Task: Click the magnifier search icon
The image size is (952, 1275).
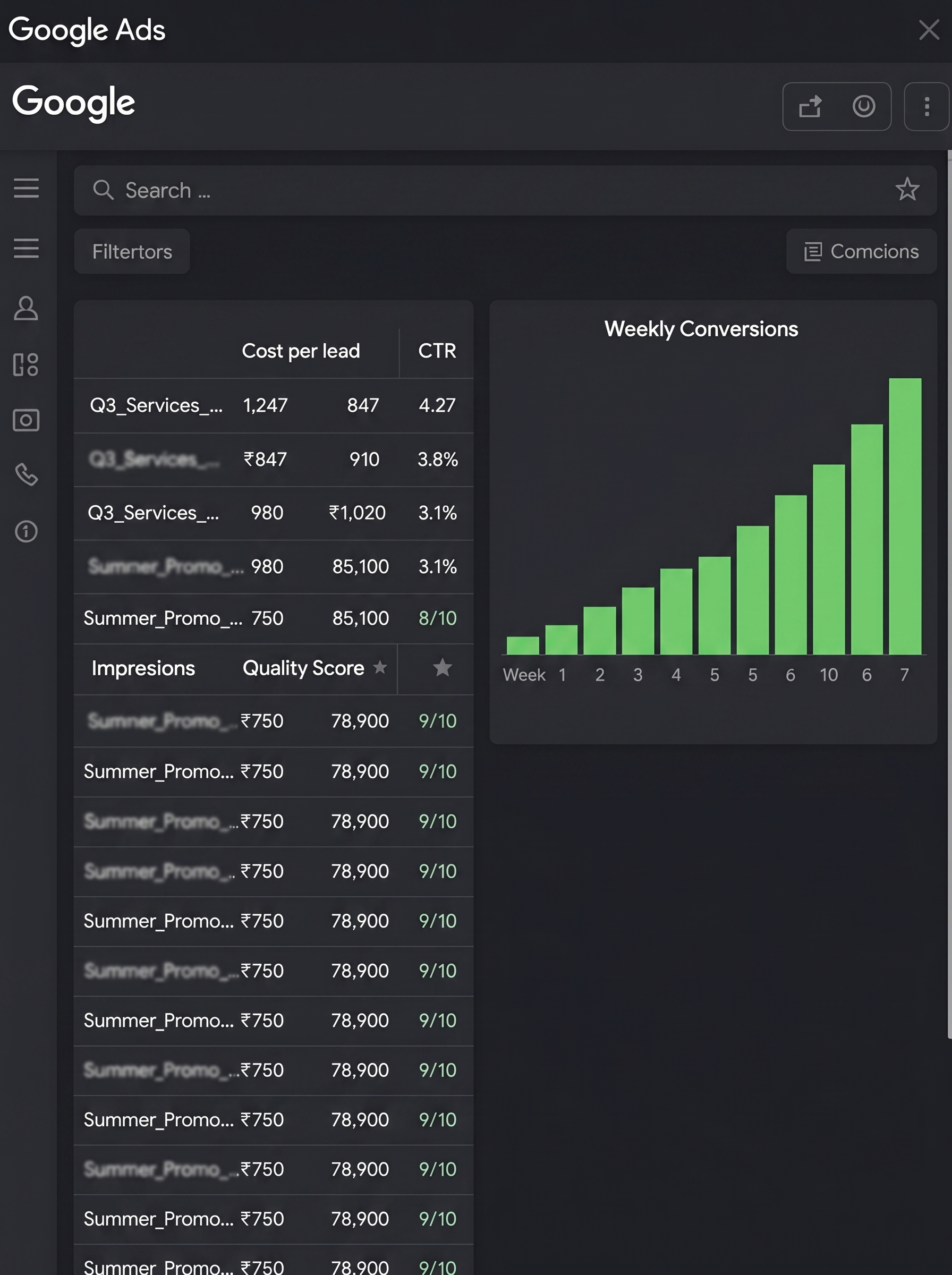Action: pyautogui.click(x=103, y=190)
